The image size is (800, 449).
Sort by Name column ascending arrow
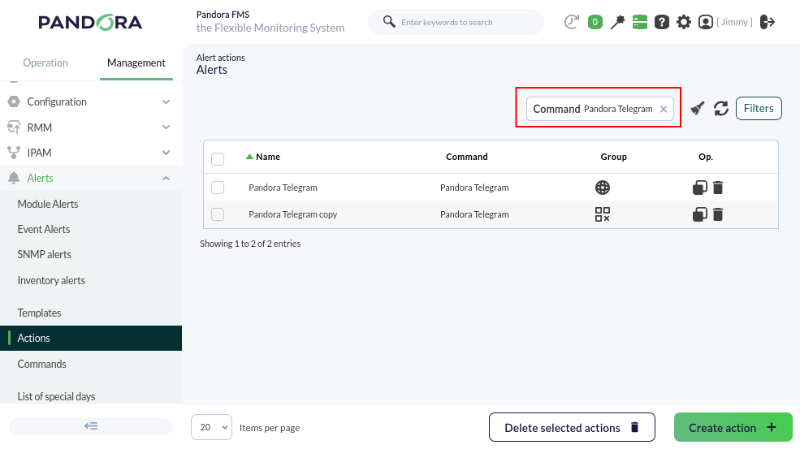(x=249, y=157)
